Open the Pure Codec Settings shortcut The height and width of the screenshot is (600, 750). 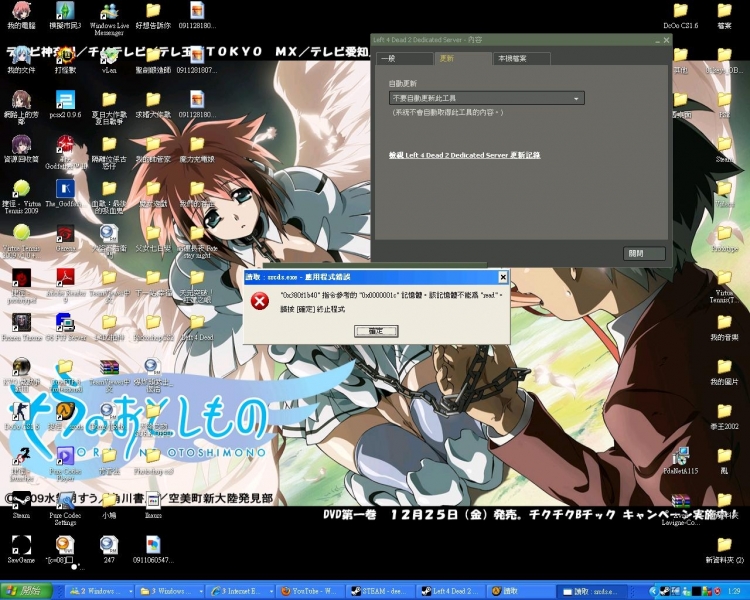65,499
